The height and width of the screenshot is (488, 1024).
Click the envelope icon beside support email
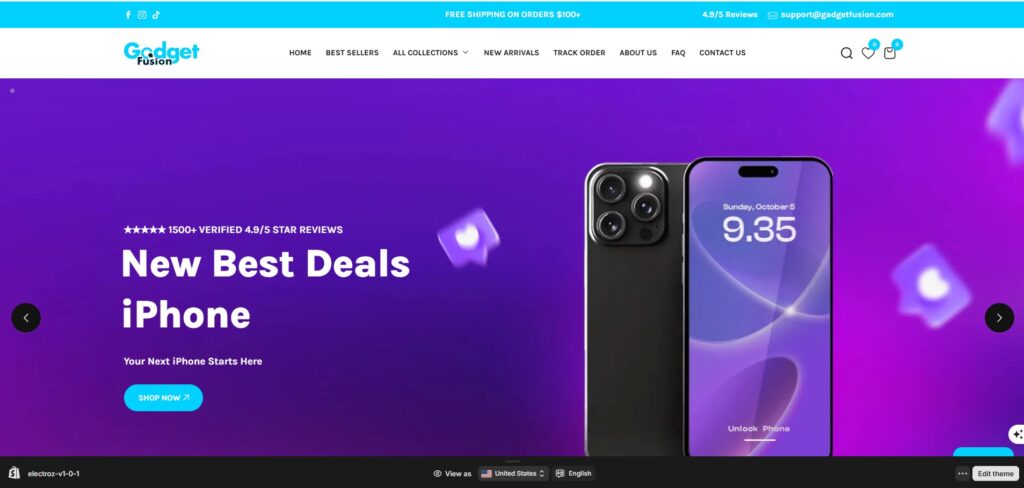[773, 15]
